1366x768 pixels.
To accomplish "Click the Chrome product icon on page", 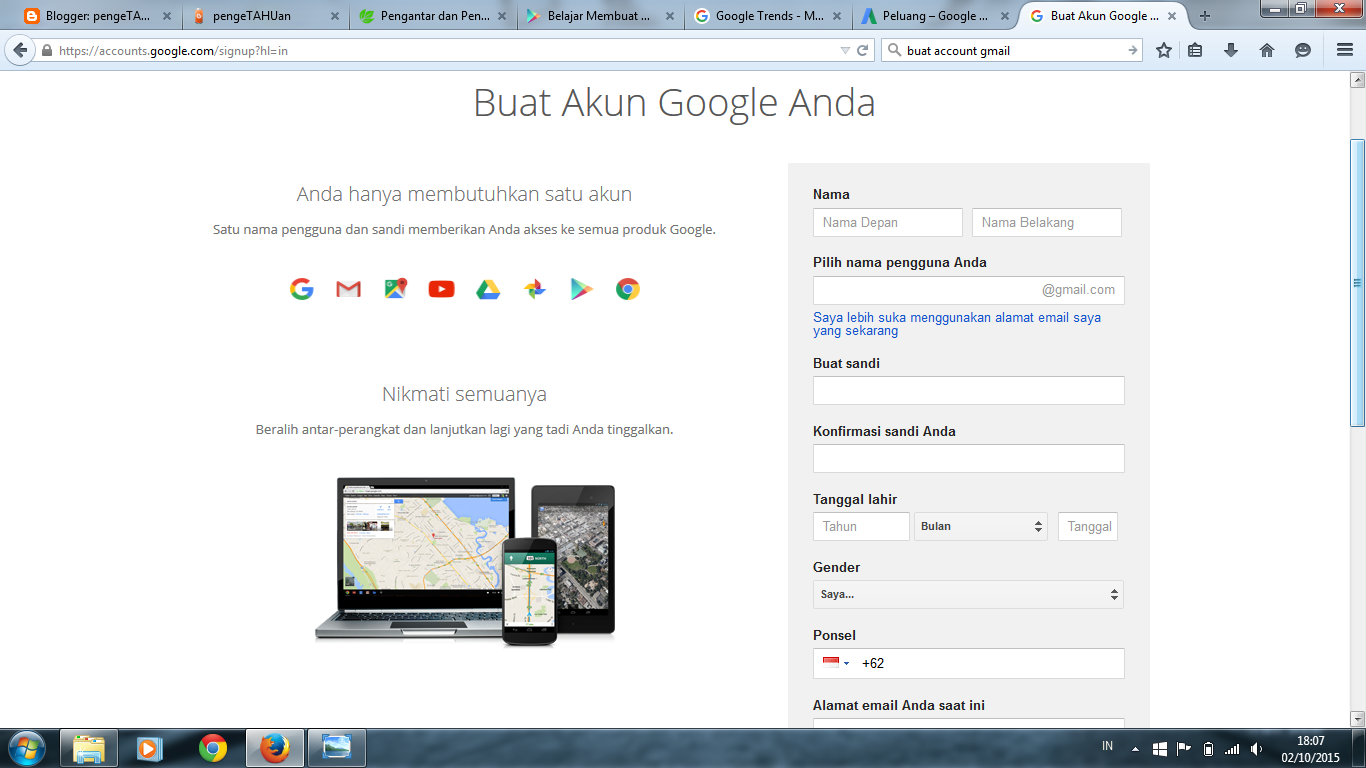I will (x=628, y=289).
